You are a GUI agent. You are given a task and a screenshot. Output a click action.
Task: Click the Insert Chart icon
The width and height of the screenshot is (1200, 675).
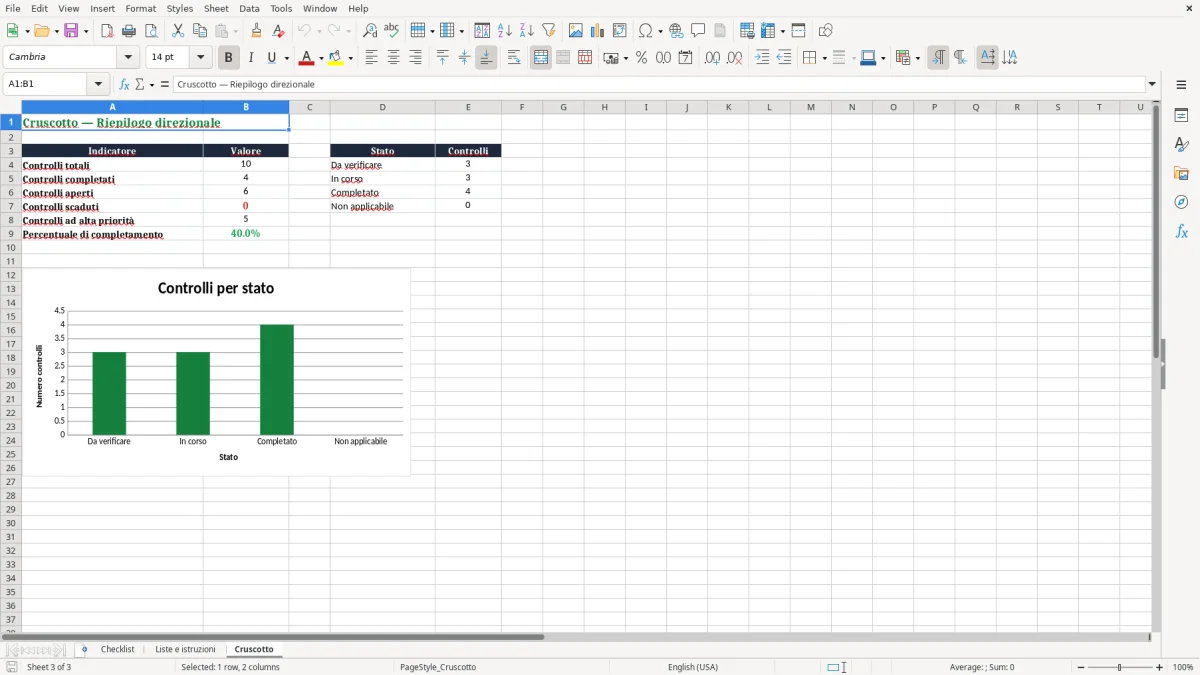(598, 31)
